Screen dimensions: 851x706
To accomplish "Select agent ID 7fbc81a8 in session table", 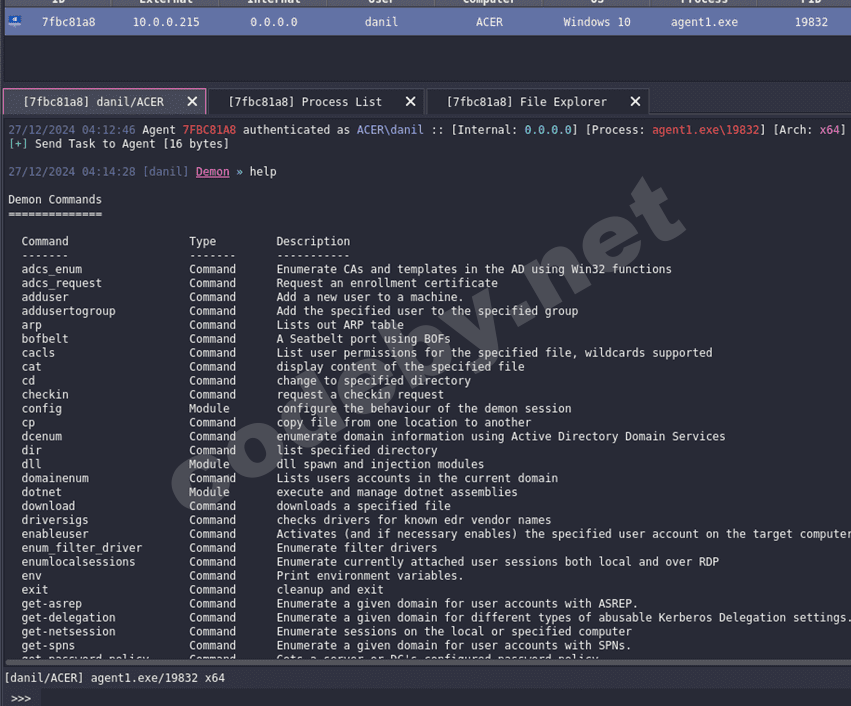I will [x=68, y=22].
